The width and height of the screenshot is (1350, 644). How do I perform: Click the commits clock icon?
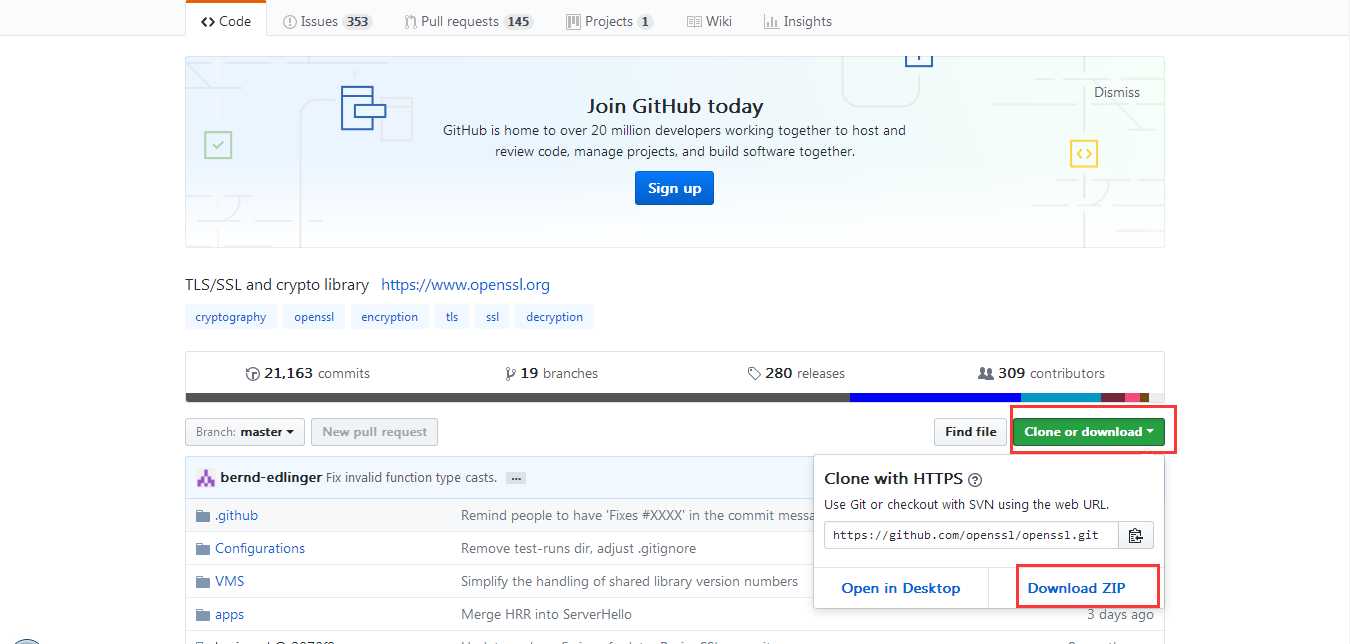click(x=252, y=374)
